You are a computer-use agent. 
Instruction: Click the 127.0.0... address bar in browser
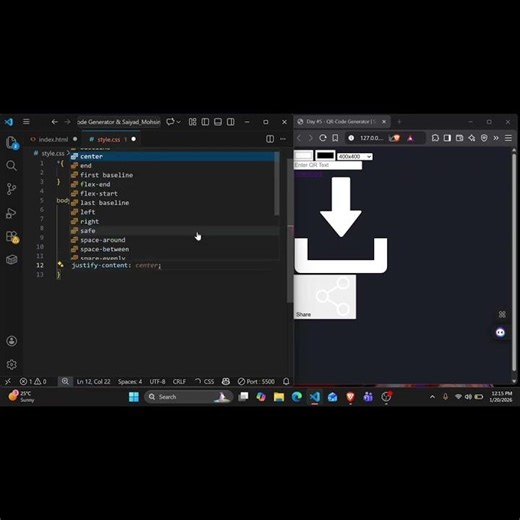(x=372, y=138)
